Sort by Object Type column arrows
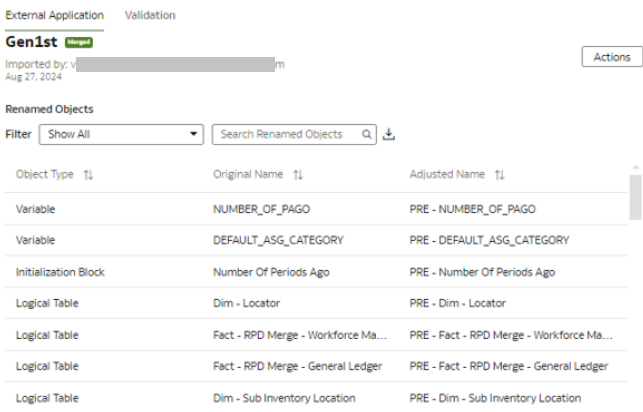The height and width of the screenshot is (412, 643). [x=88, y=175]
